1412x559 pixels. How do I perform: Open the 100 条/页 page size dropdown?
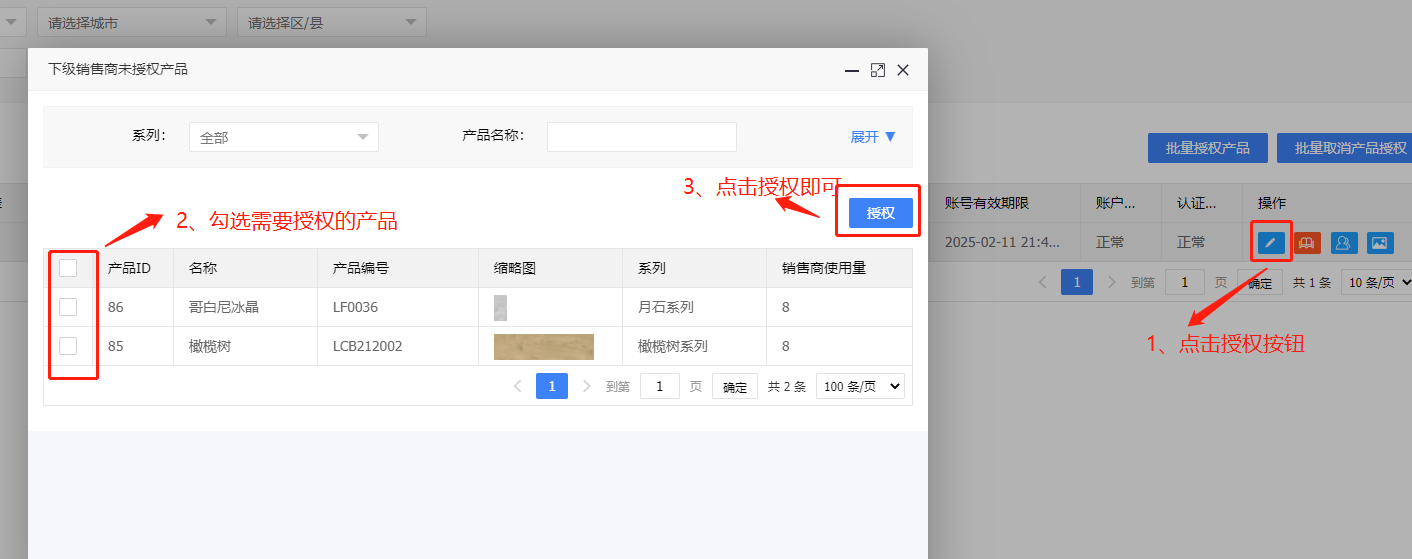pos(860,386)
